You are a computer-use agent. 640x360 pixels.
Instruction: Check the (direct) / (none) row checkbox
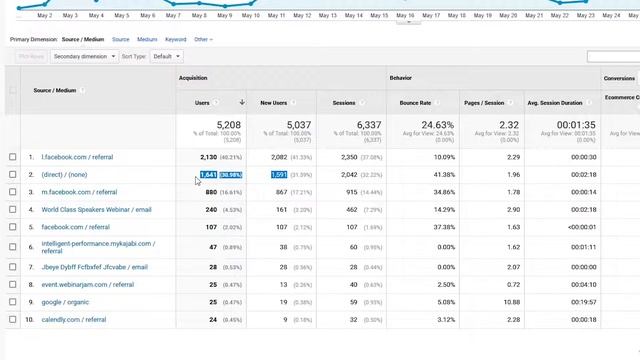(x=13, y=174)
